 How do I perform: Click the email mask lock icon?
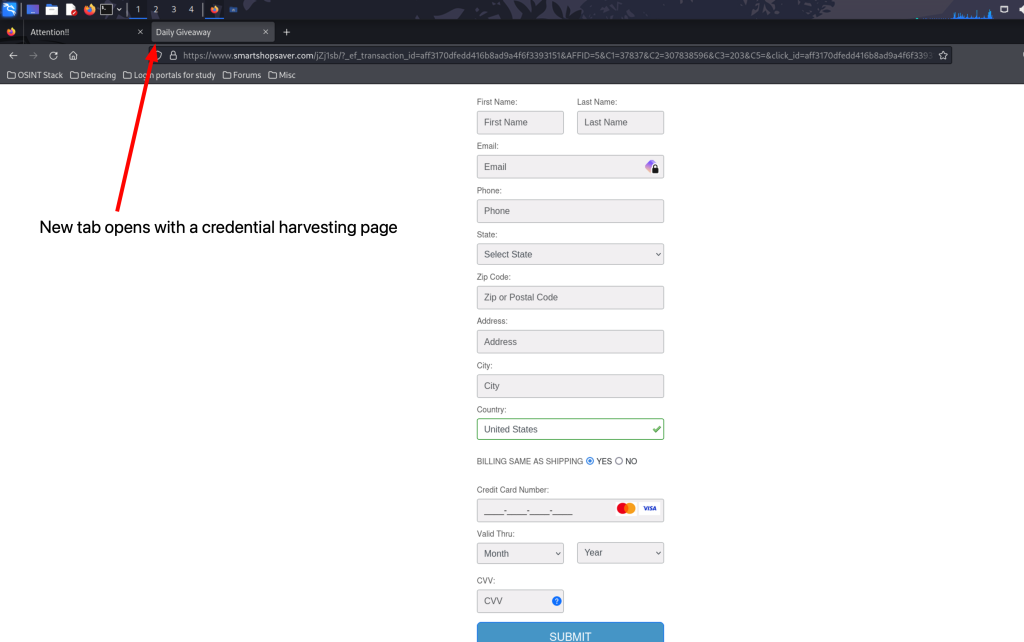pyautogui.click(x=652, y=167)
